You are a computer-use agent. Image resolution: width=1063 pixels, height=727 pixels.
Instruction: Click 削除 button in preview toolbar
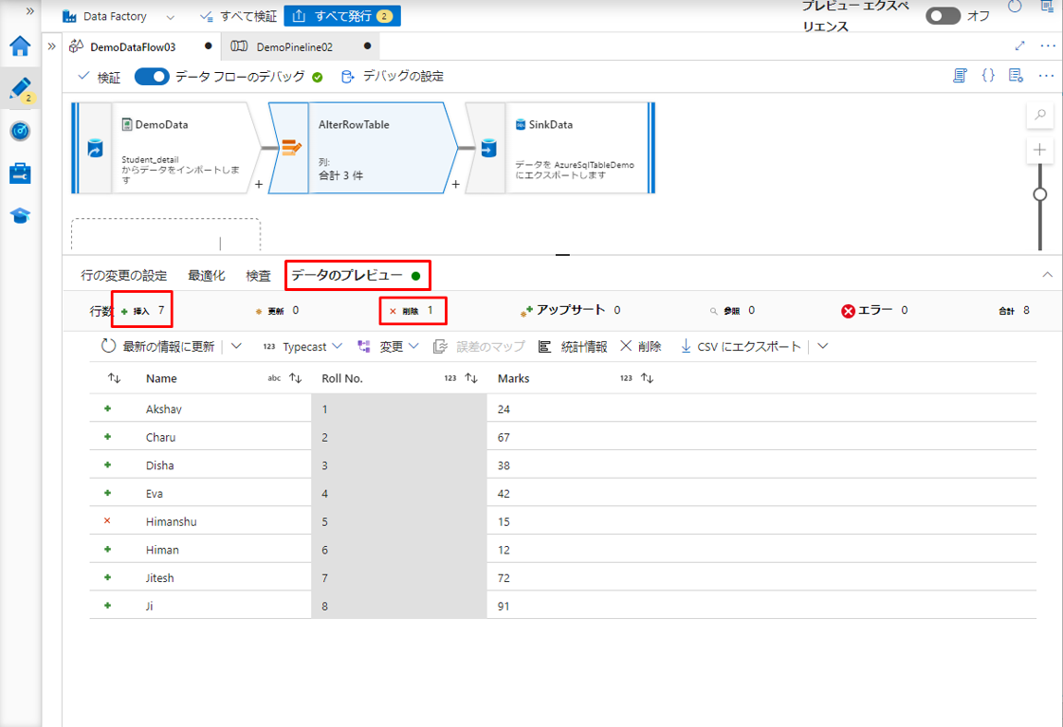point(641,347)
